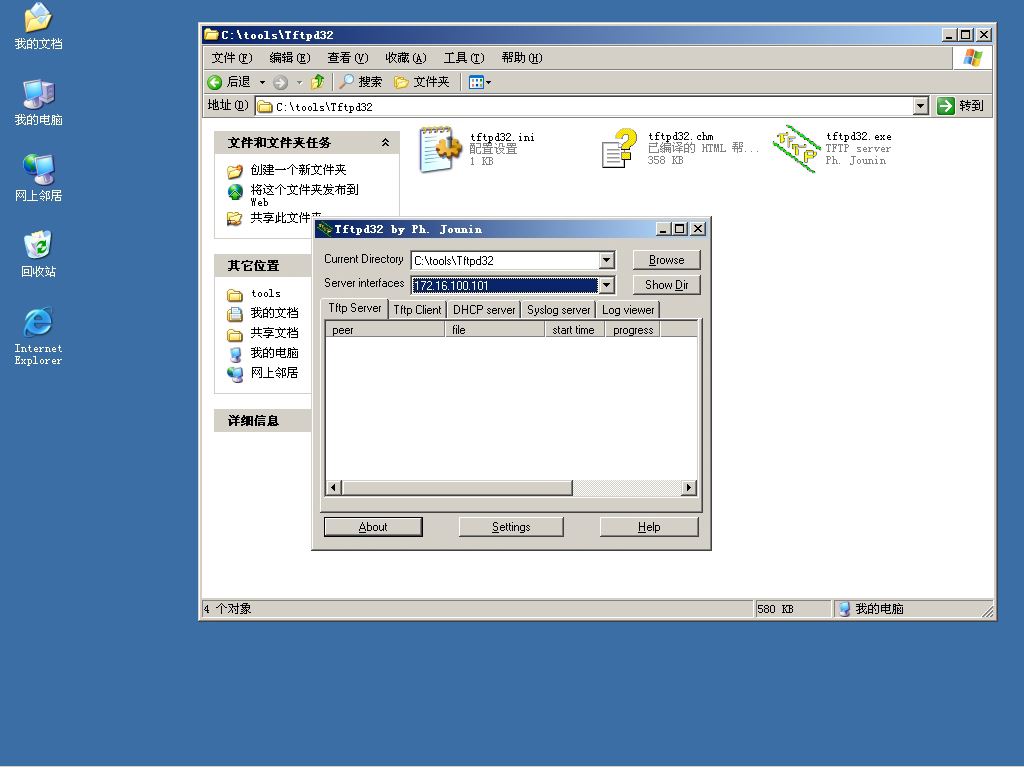
Task: Toggle the Folders (文件夹) pane button
Action: click(422, 82)
